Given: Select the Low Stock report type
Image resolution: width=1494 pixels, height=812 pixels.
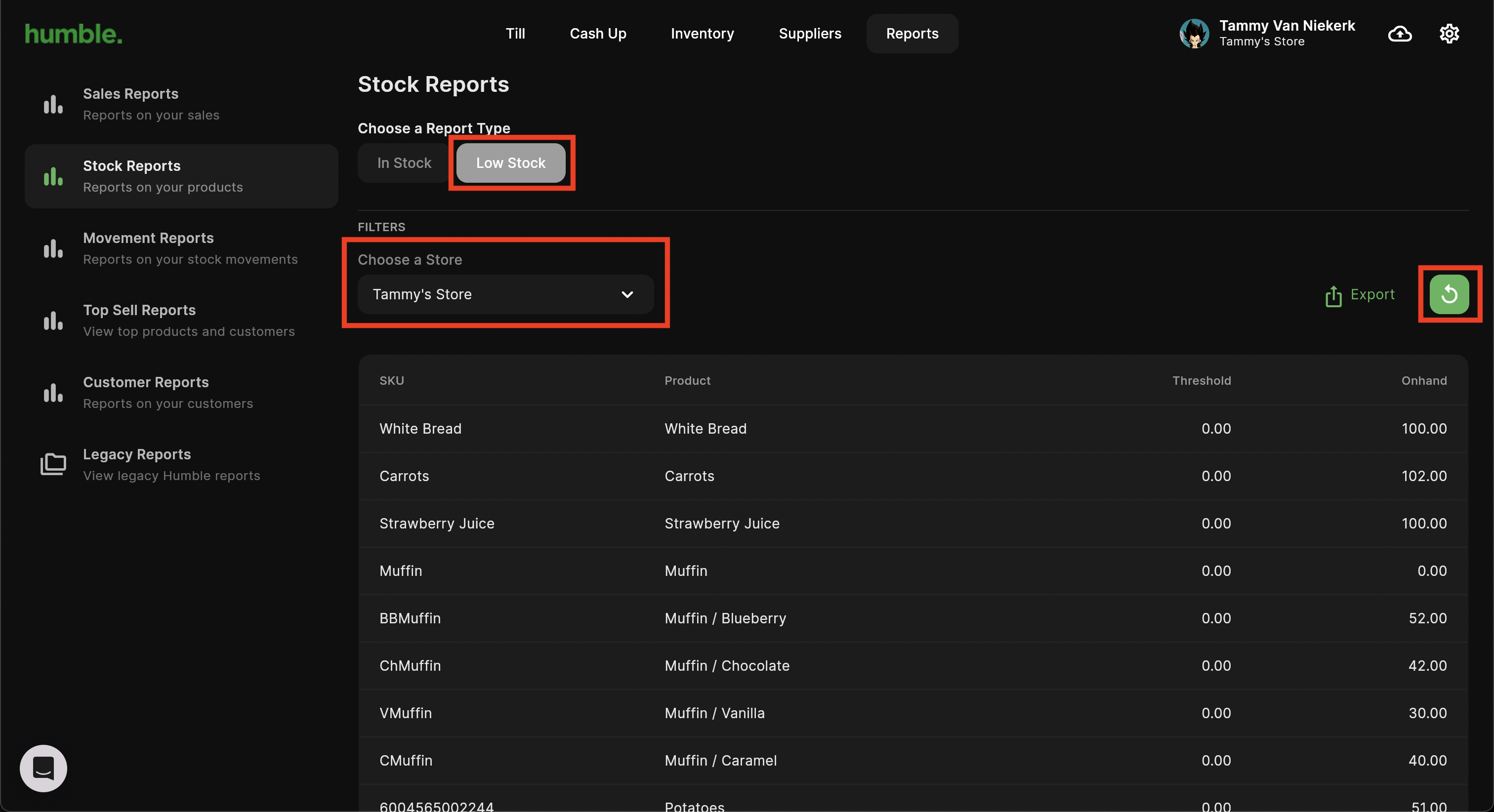Looking at the screenshot, I should 510,163.
